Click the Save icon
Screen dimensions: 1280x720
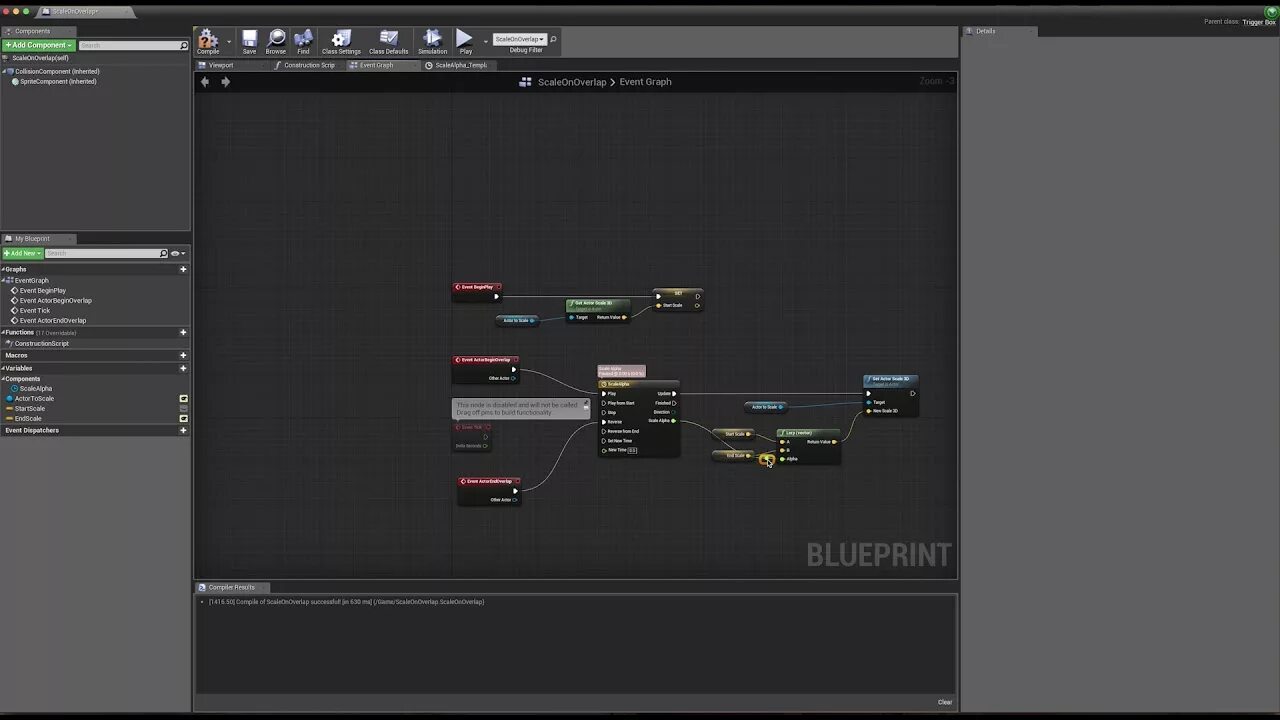(249, 38)
